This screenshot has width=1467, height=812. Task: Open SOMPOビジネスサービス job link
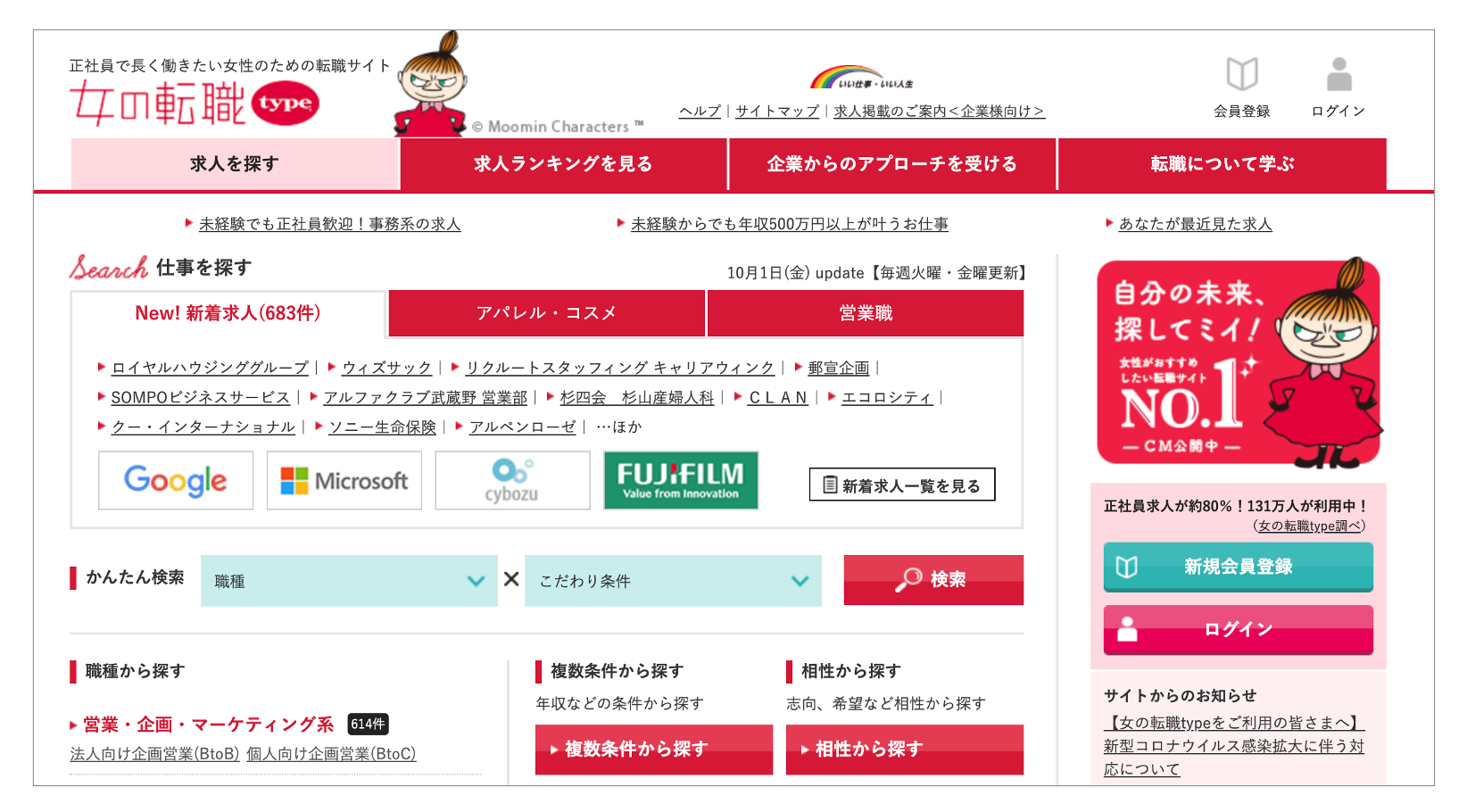pos(200,397)
